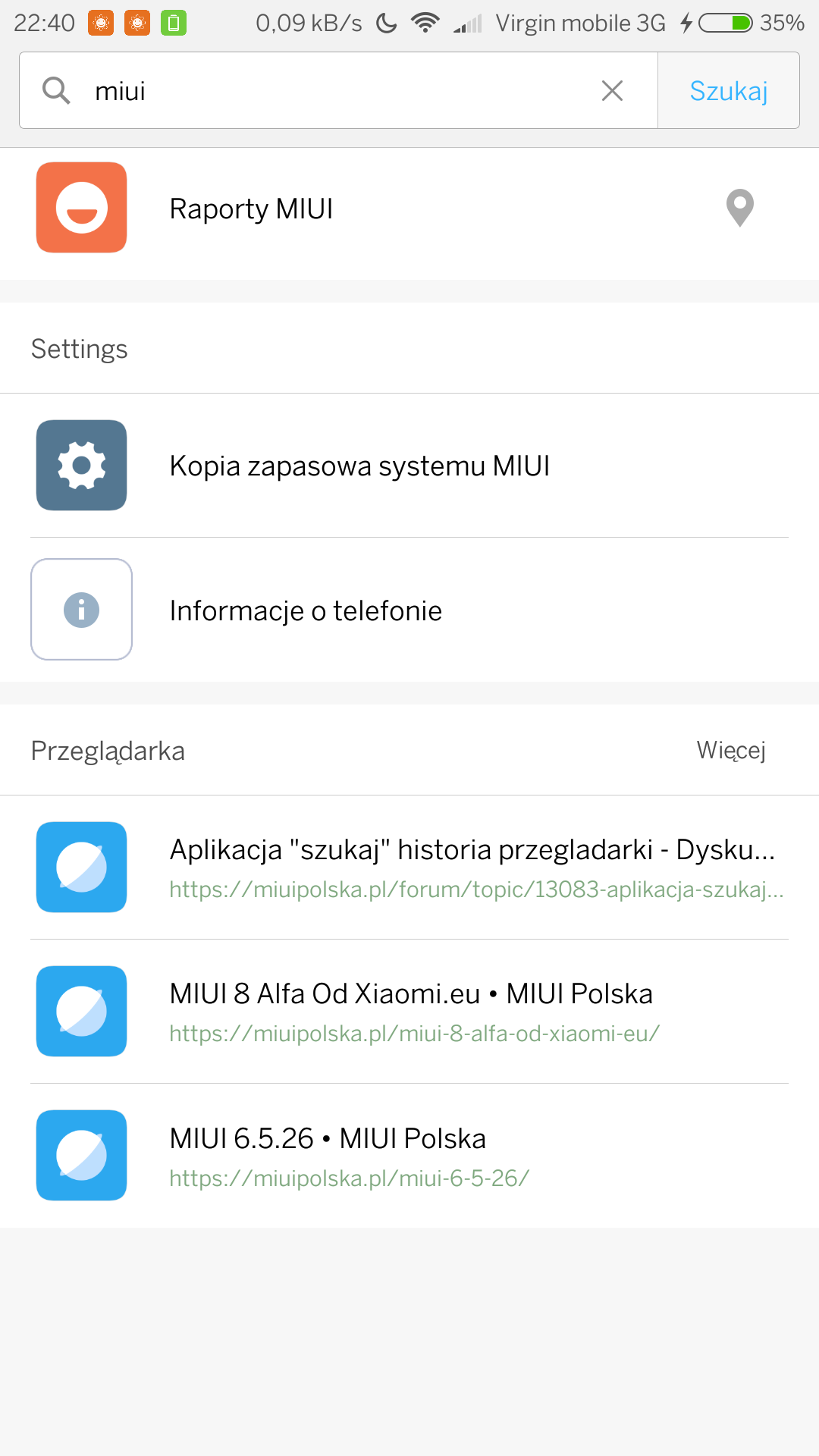Viewport: 819px width, 1456px height.
Task: Tap the Raporty MIUI app label
Action: [251, 209]
